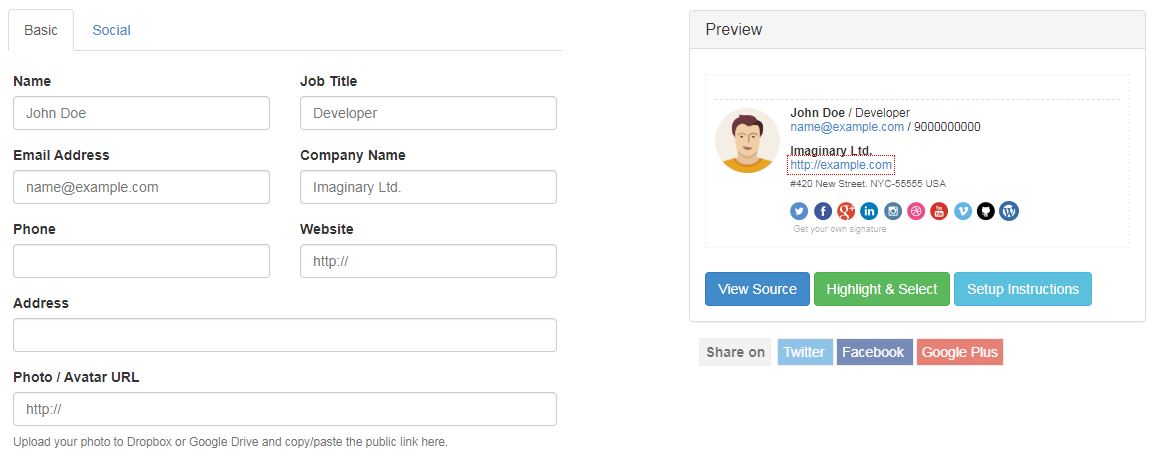Click the http://example.com link in preview

coord(840,165)
